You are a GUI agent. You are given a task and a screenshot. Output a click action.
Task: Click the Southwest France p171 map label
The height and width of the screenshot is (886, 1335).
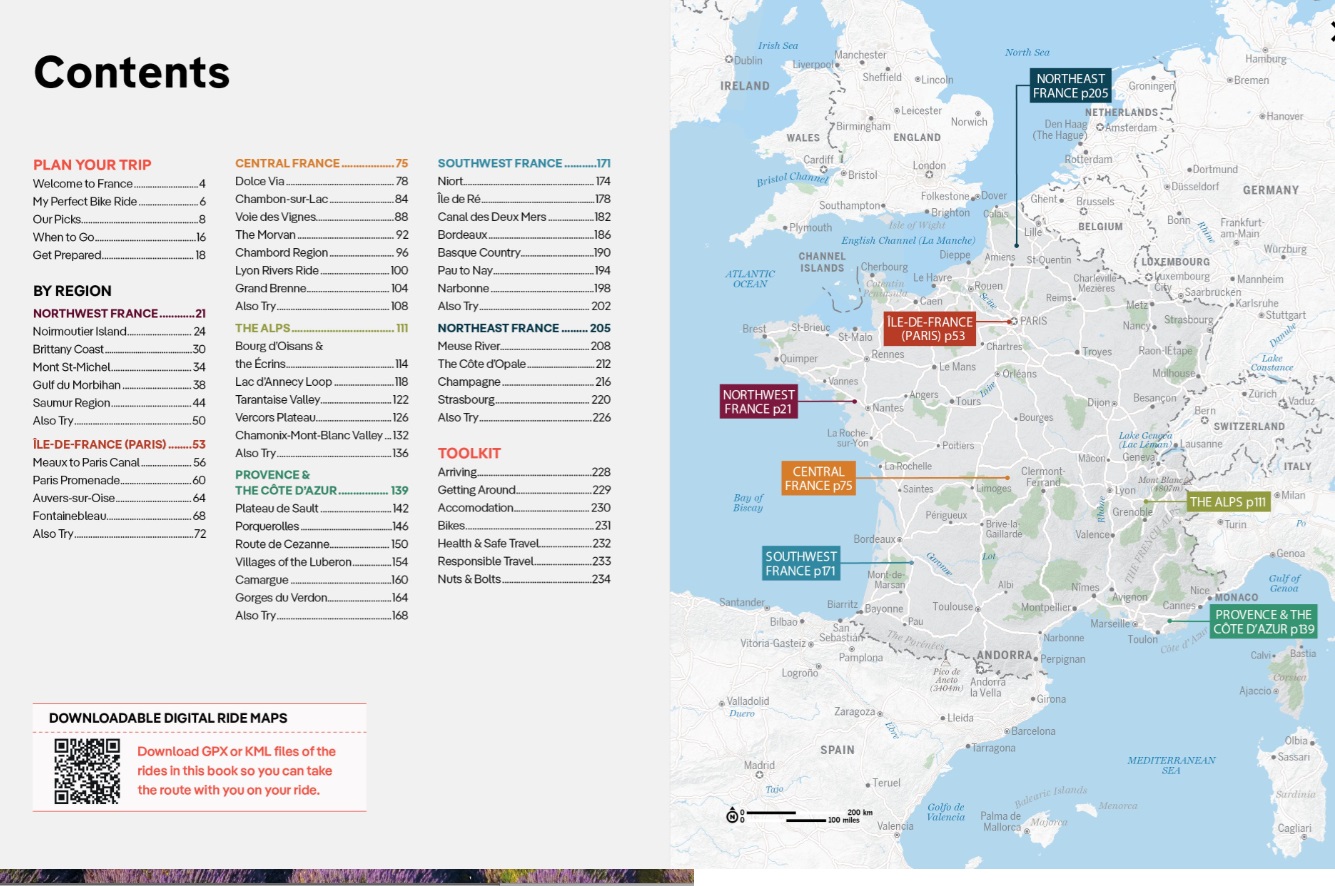coord(800,564)
